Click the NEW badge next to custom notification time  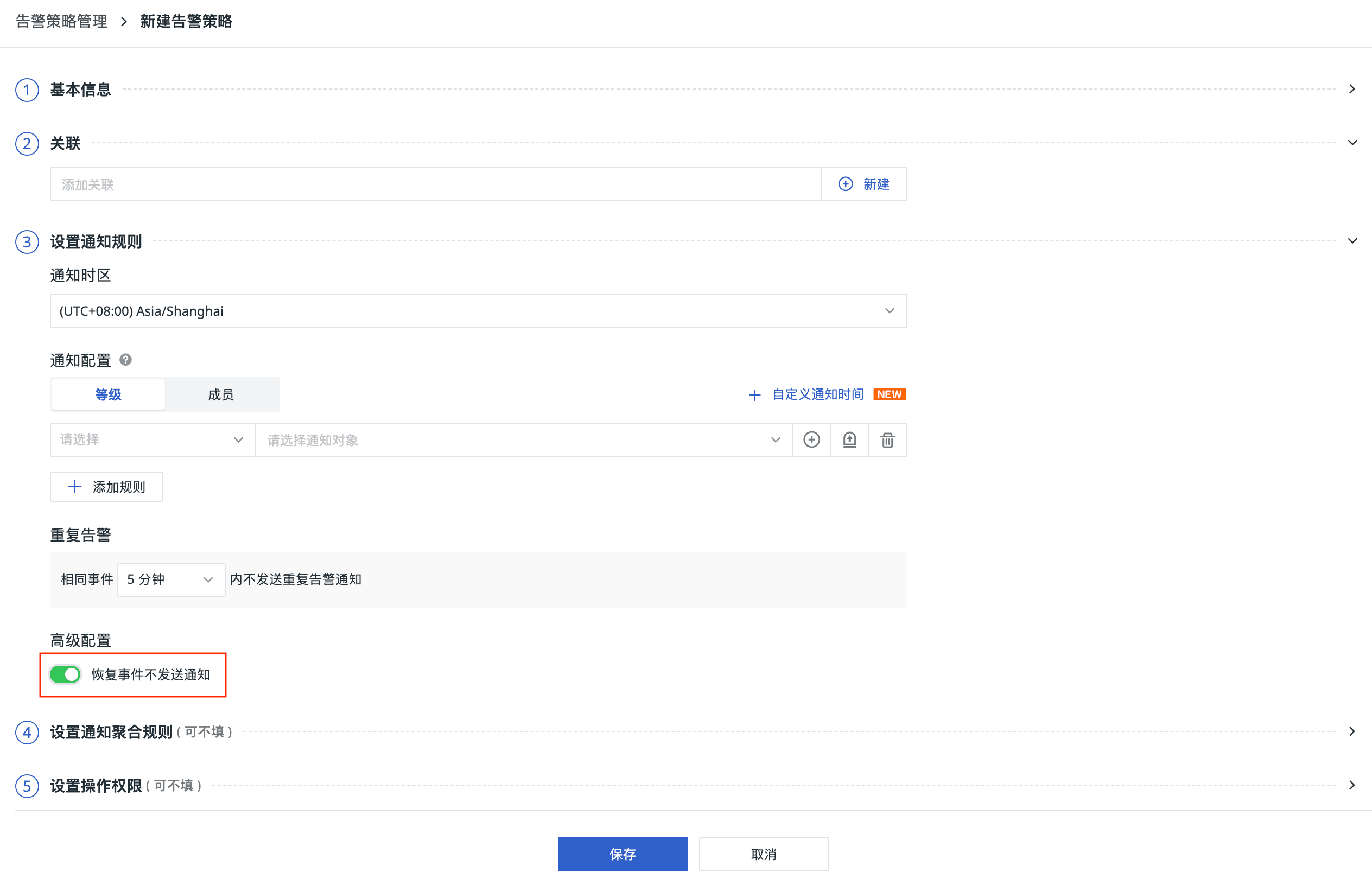[x=889, y=394]
